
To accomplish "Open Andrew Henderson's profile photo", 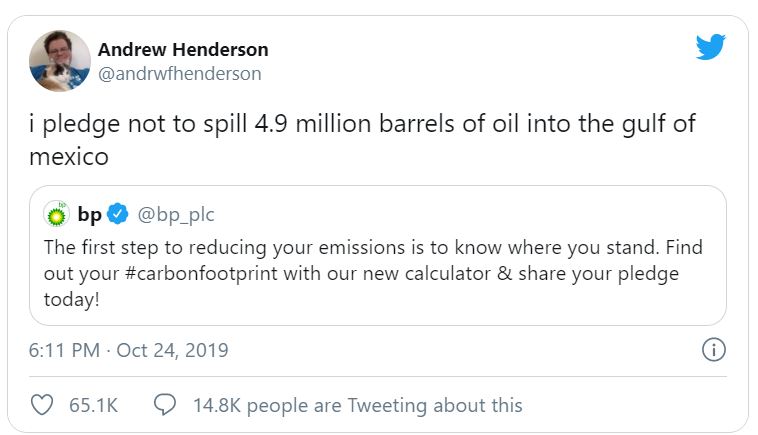I will [x=59, y=60].
